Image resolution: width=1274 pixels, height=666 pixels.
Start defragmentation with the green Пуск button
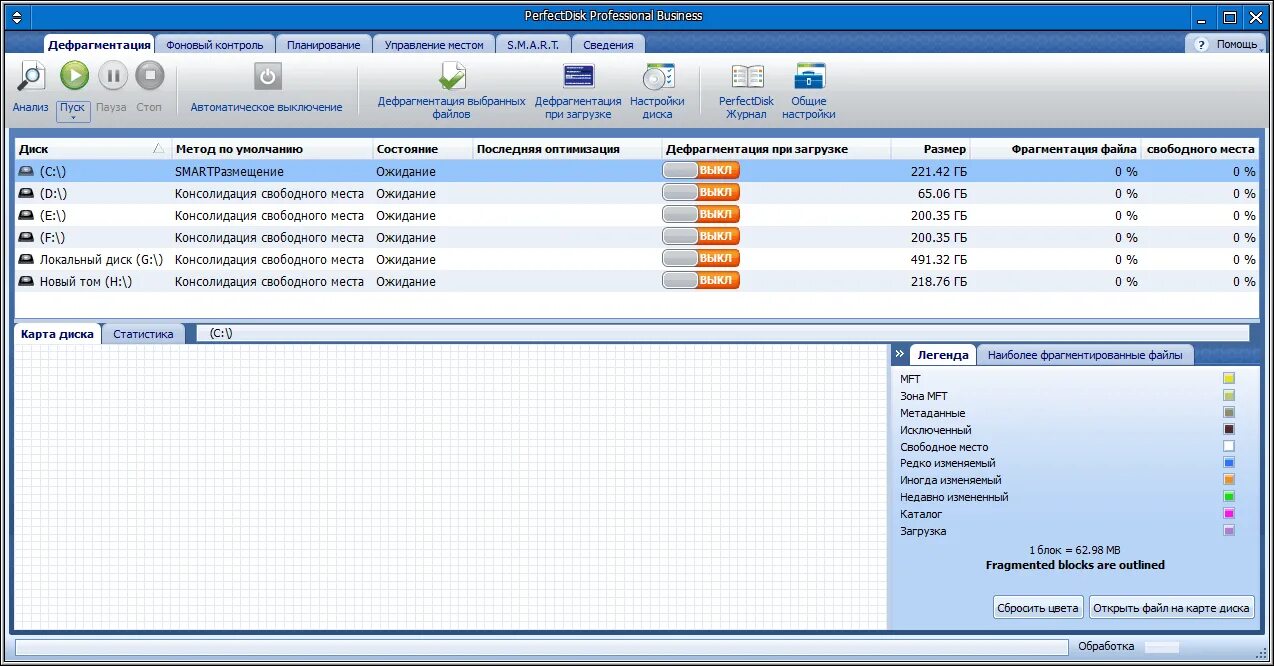(74, 76)
